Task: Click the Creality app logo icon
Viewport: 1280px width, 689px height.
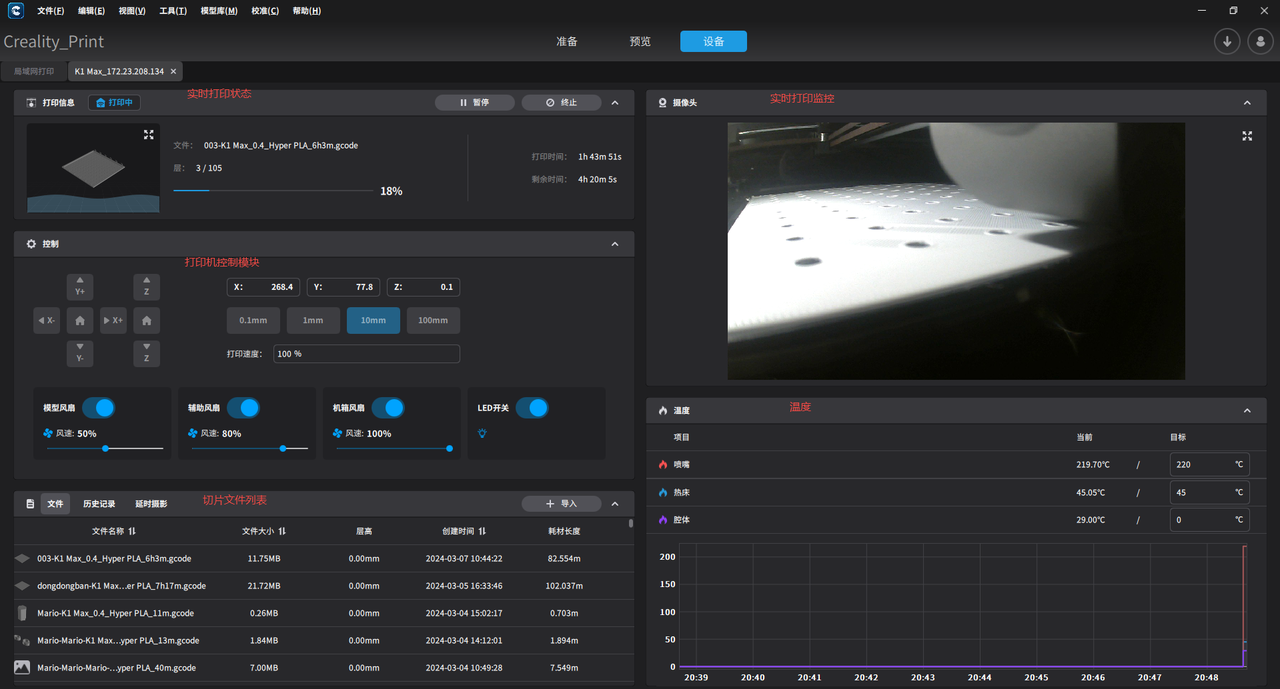Action: 16,11
